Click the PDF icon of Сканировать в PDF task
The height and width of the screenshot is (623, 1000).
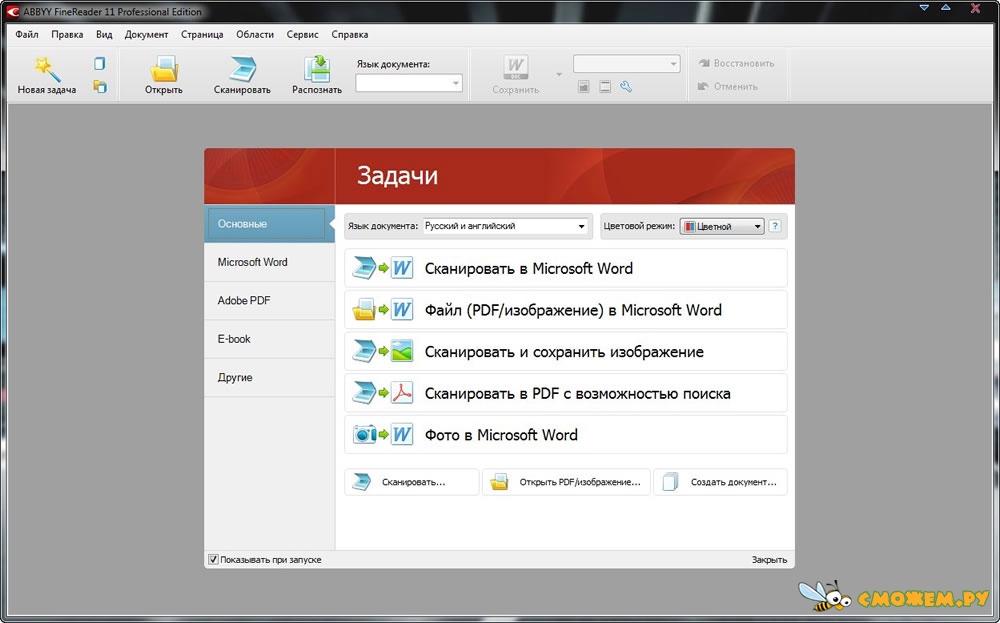pyautogui.click(x=402, y=393)
